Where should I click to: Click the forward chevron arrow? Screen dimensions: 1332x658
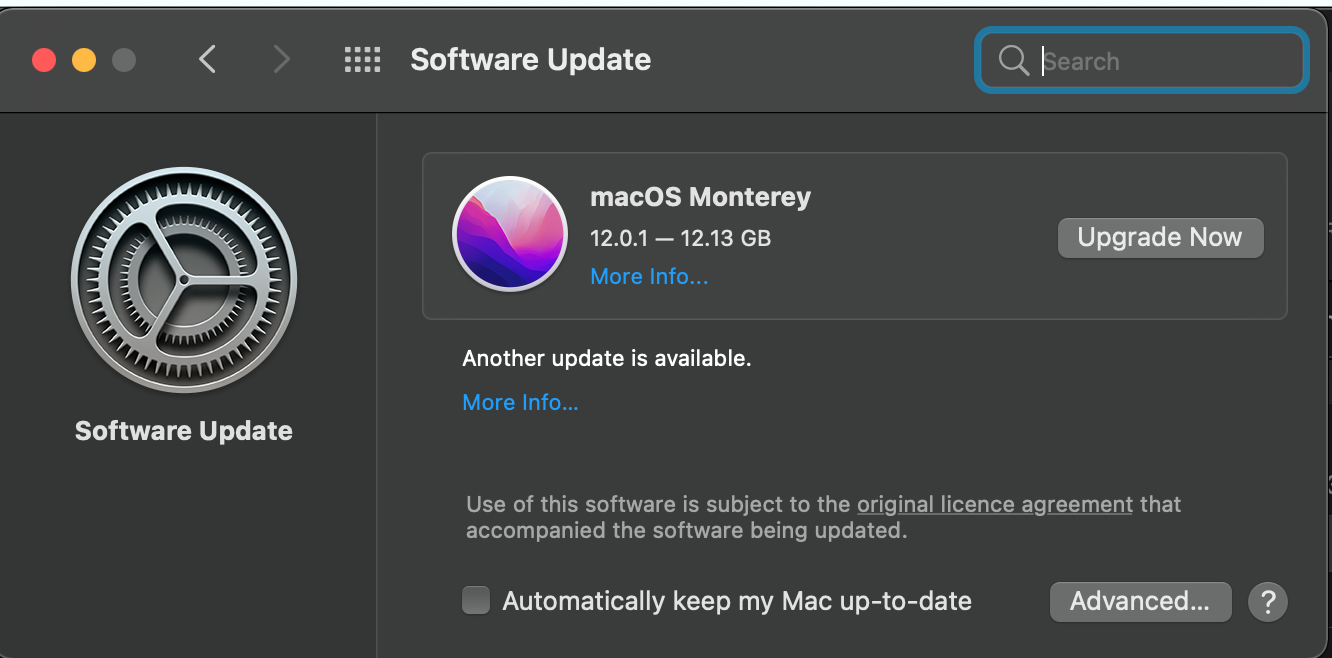point(282,60)
